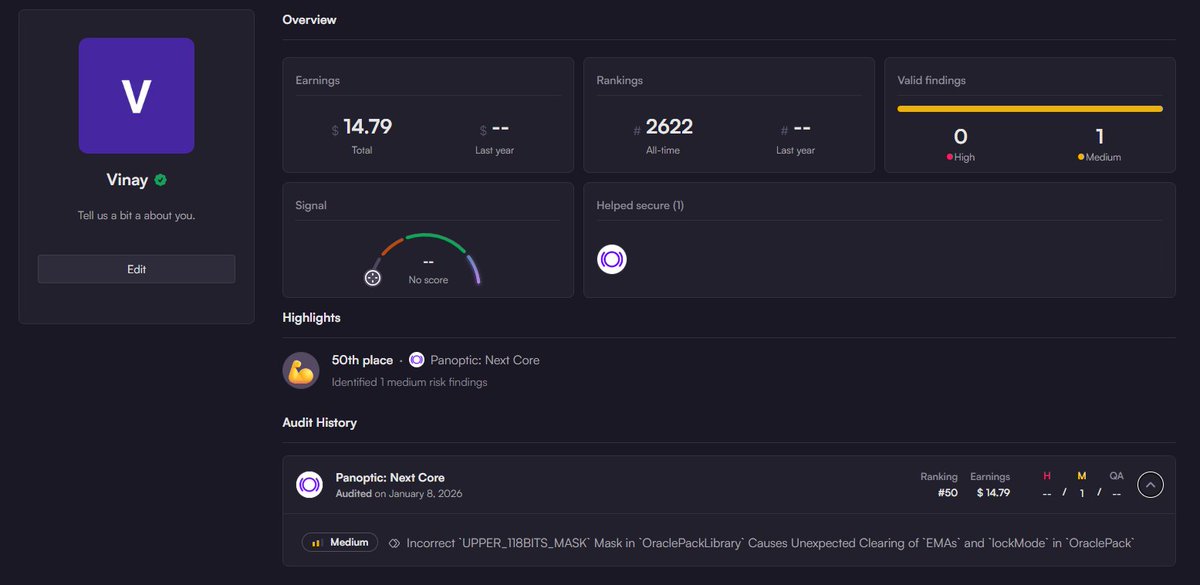Click the green verified badge beside Vinay

point(160,181)
